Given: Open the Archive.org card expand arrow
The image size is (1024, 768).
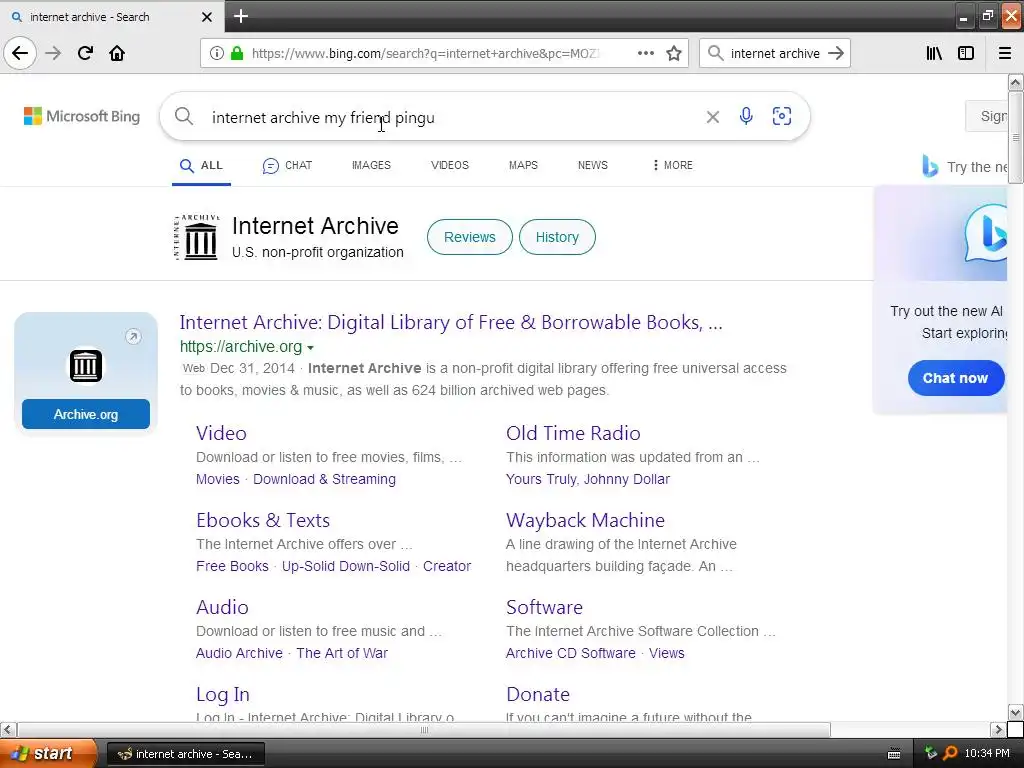Looking at the screenshot, I should click(133, 336).
